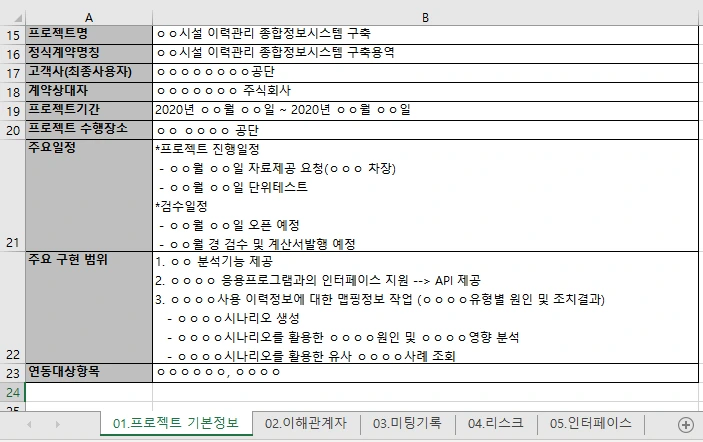Image resolution: width=703 pixels, height=442 pixels.
Task: Select the row 23 value cell
Action: coord(425,373)
